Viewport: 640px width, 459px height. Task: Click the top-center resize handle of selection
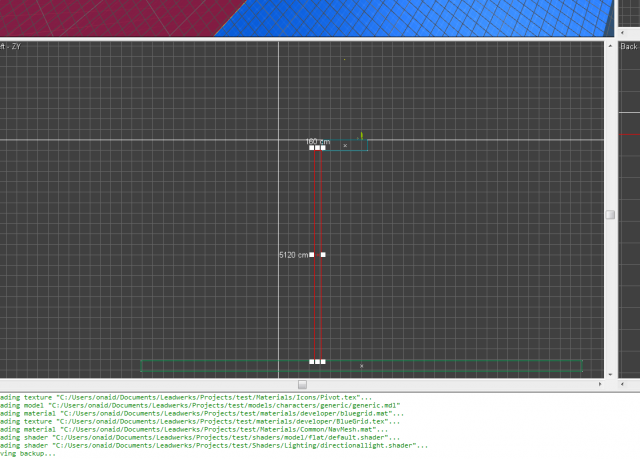click(317, 148)
